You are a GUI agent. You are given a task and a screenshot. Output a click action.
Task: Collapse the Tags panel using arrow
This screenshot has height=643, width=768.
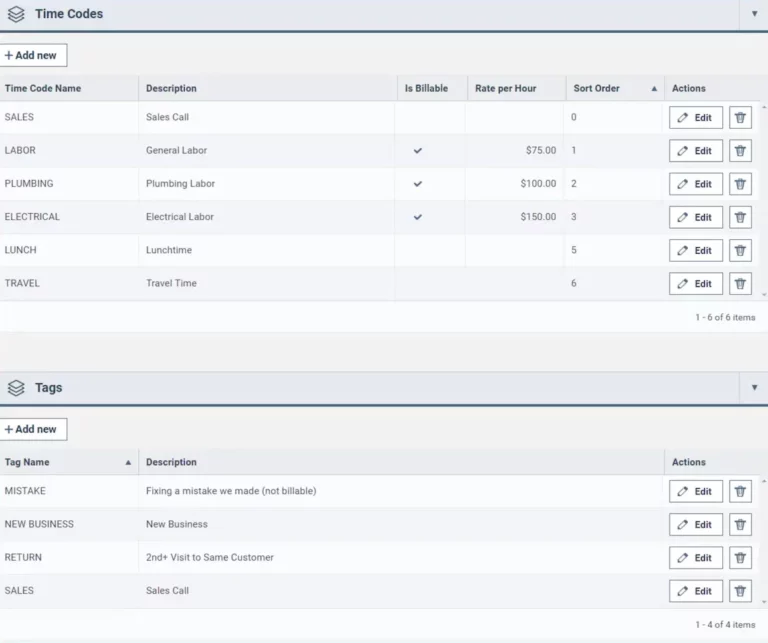pyautogui.click(x=754, y=387)
